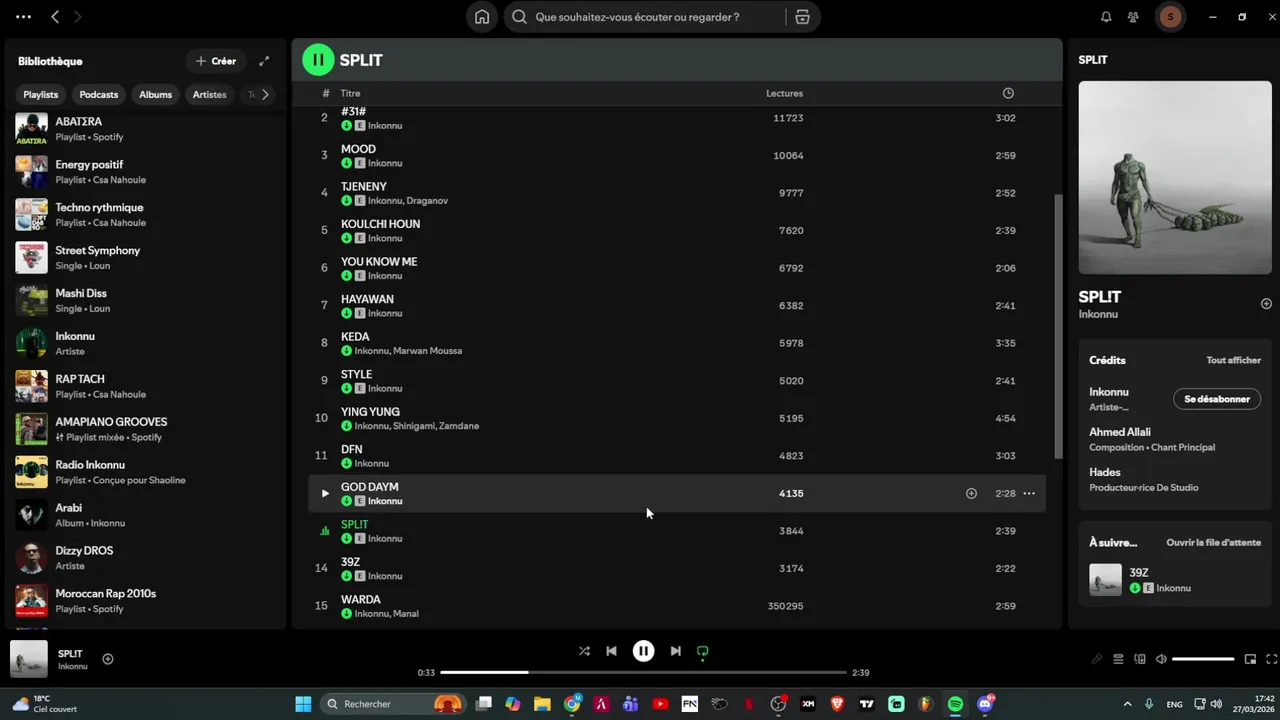Mute the volume speaker icon

(x=1161, y=659)
